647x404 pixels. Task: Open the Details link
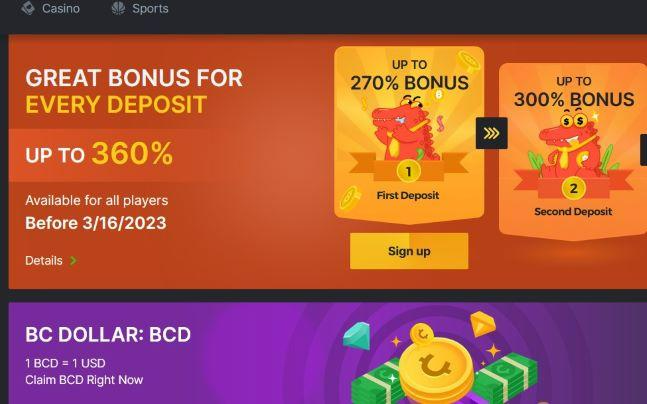pos(44,260)
